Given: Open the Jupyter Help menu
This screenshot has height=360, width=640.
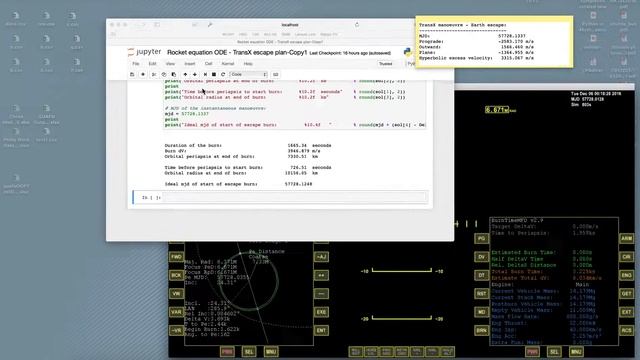Looking at the screenshot, I should 248,64.
